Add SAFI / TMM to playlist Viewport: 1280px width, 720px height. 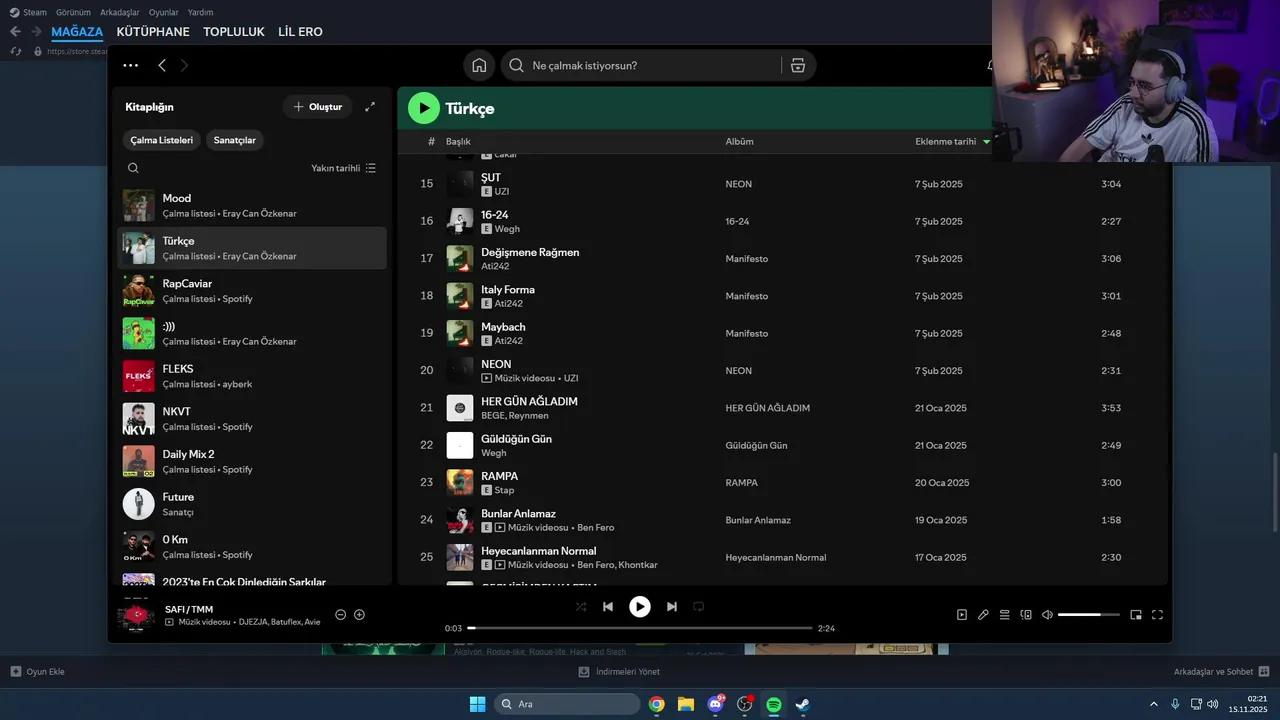[x=360, y=615]
